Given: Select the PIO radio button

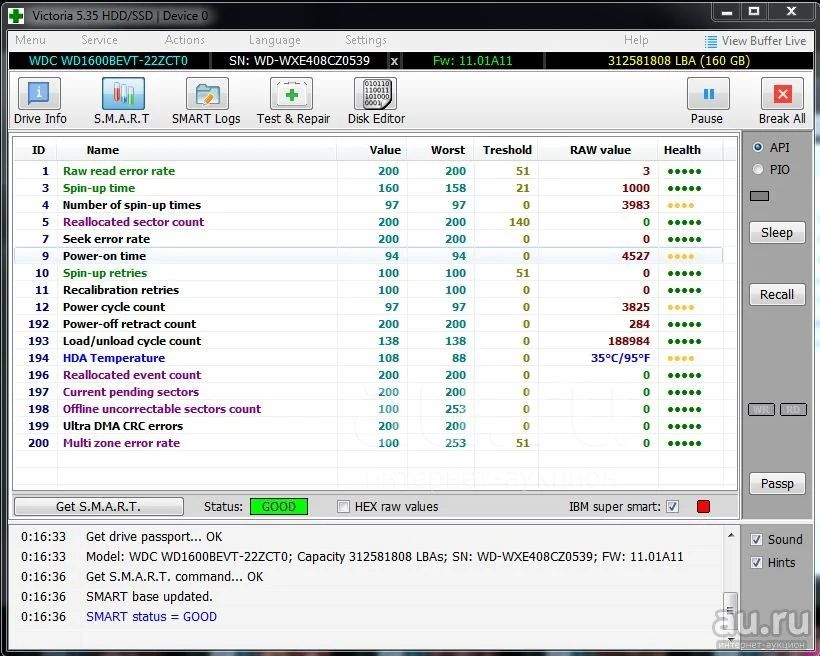Looking at the screenshot, I should 758,169.
